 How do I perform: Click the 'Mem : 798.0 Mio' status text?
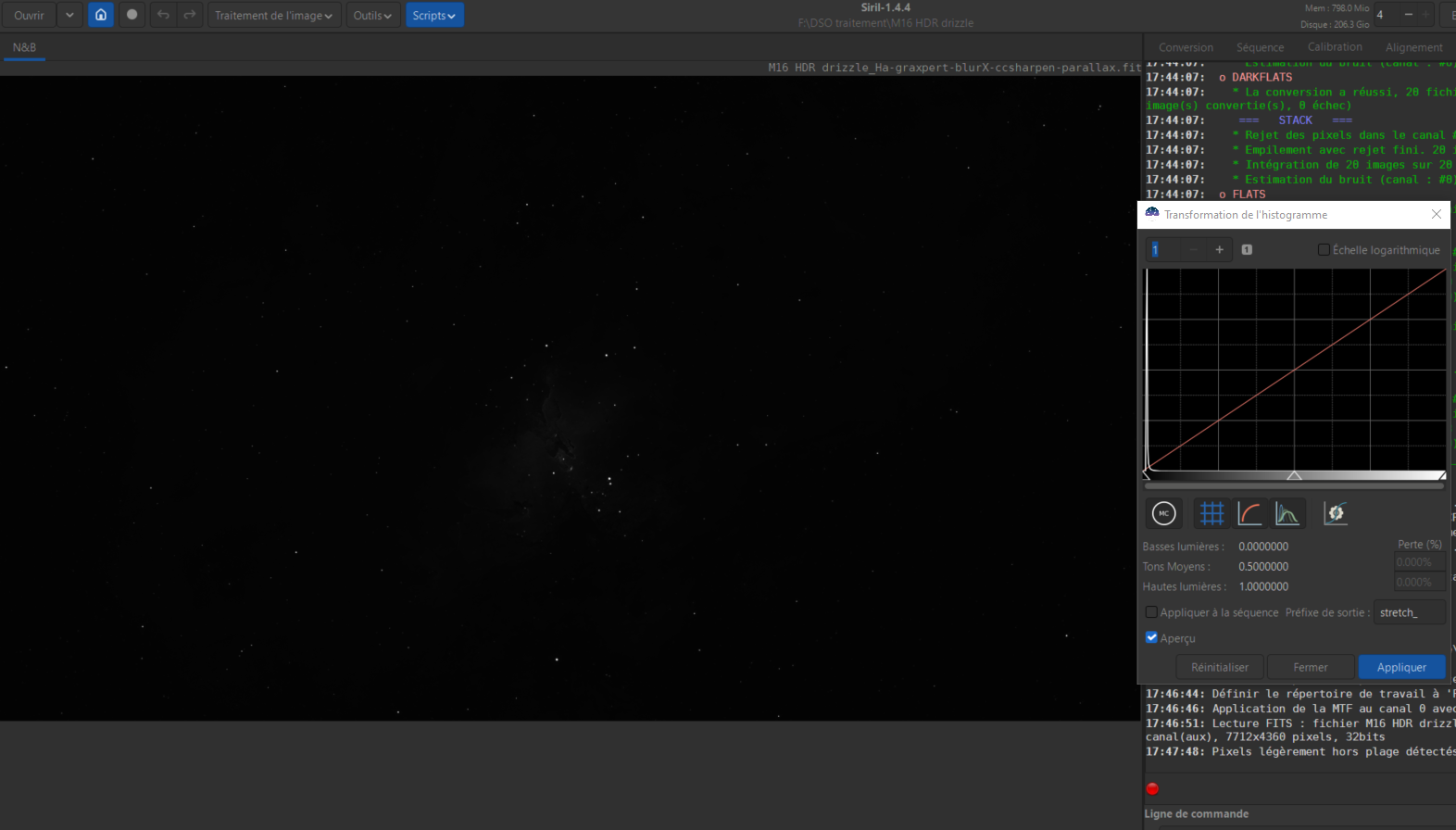(1337, 8)
